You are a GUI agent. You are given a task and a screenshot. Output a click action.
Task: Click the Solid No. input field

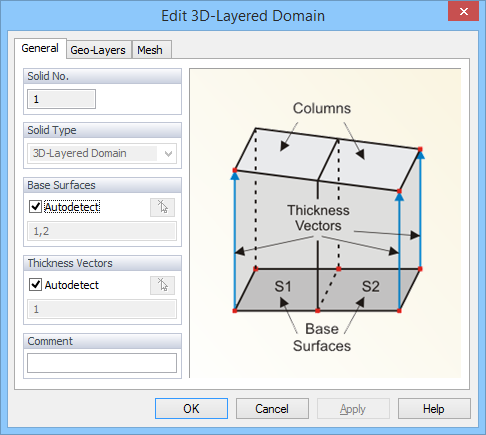61,99
